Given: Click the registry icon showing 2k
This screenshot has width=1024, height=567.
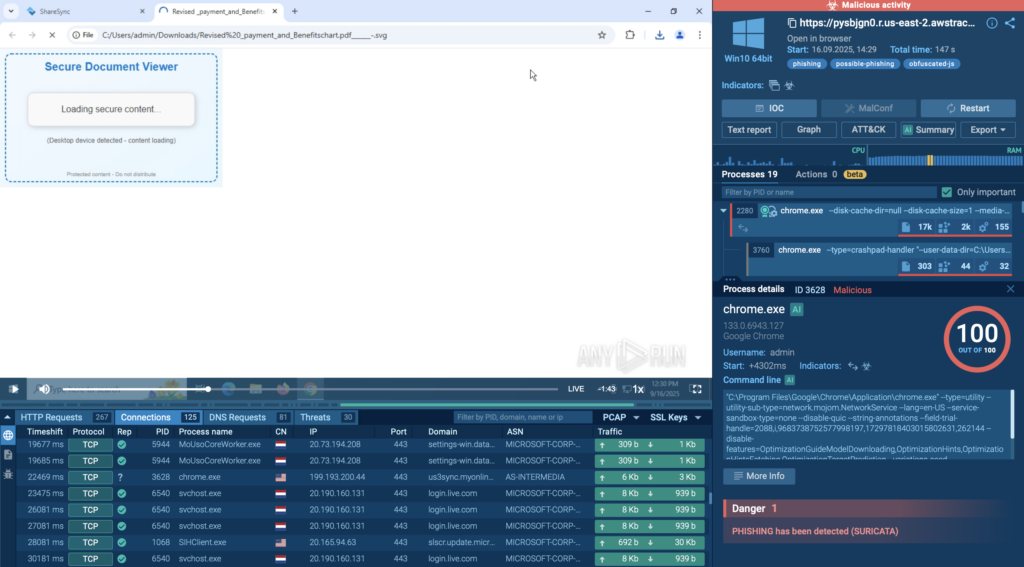Looking at the screenshot, I should (944, 227).
